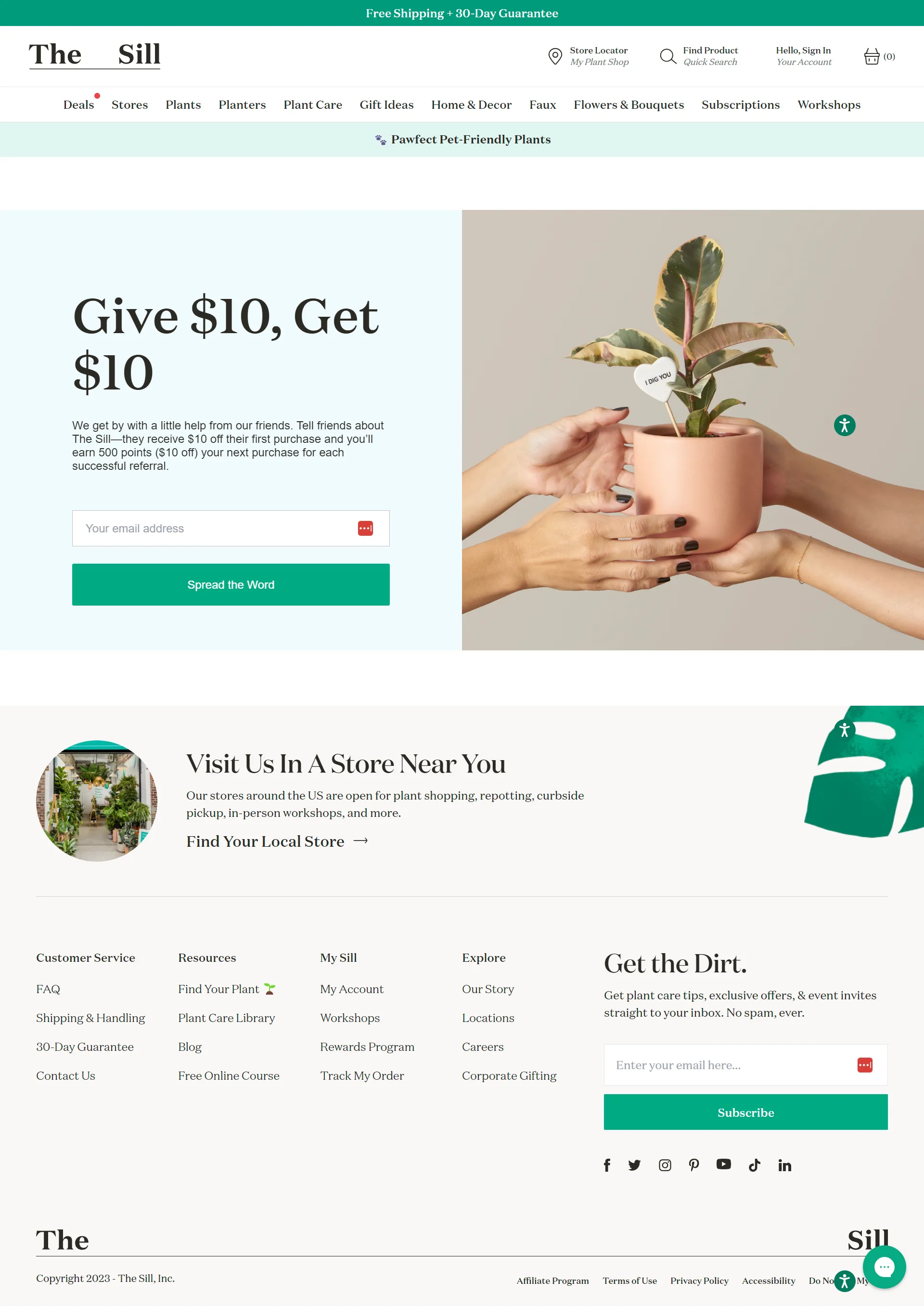Expand the Plants navigation dropdown menu

182,105
